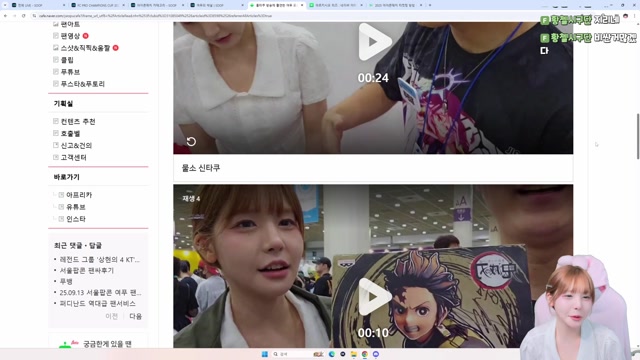The height and width of the screenshot is (360, 640).
Task: Click the browser back arrow
Action: [5, 16]
